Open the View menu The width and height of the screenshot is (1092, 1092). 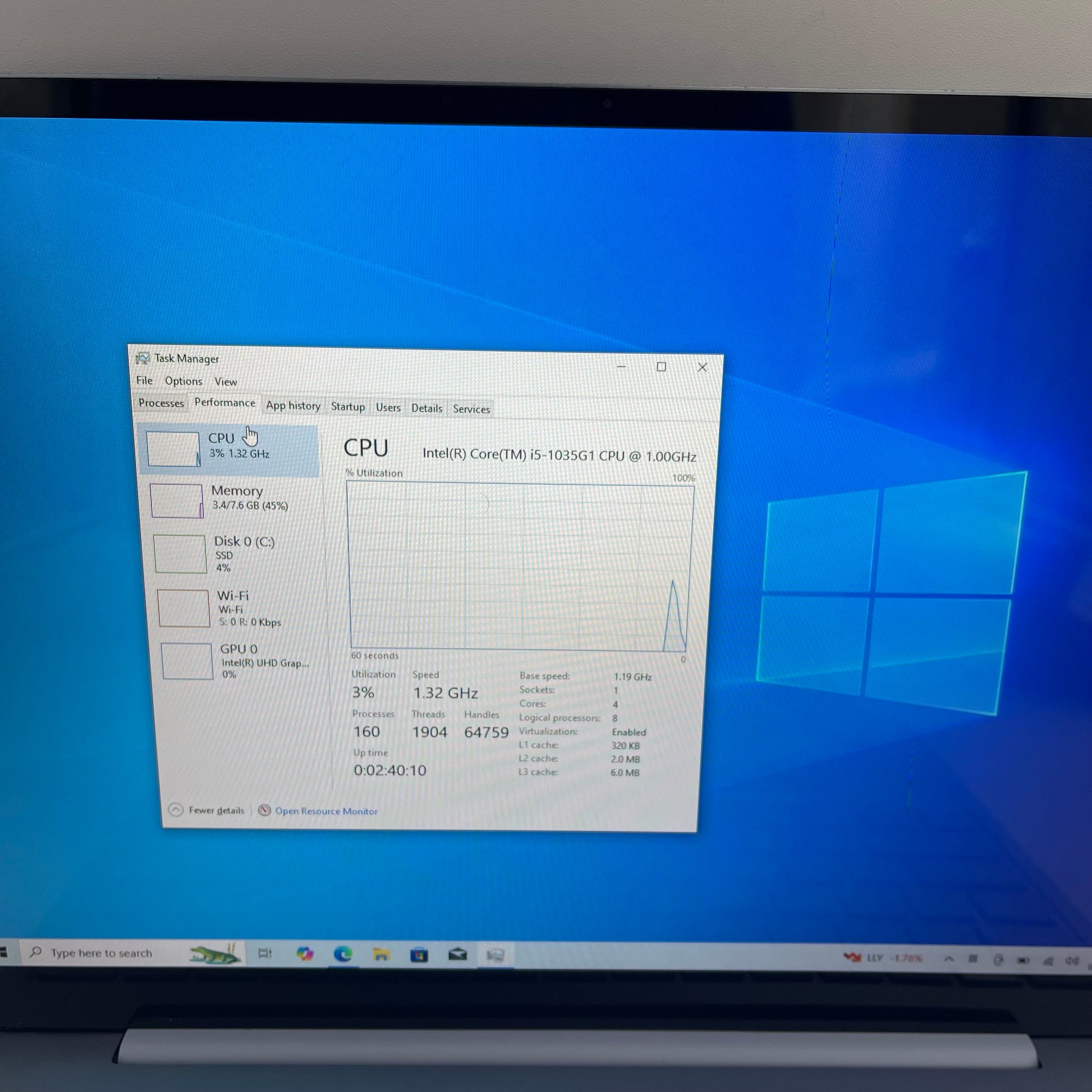point(226,382)
